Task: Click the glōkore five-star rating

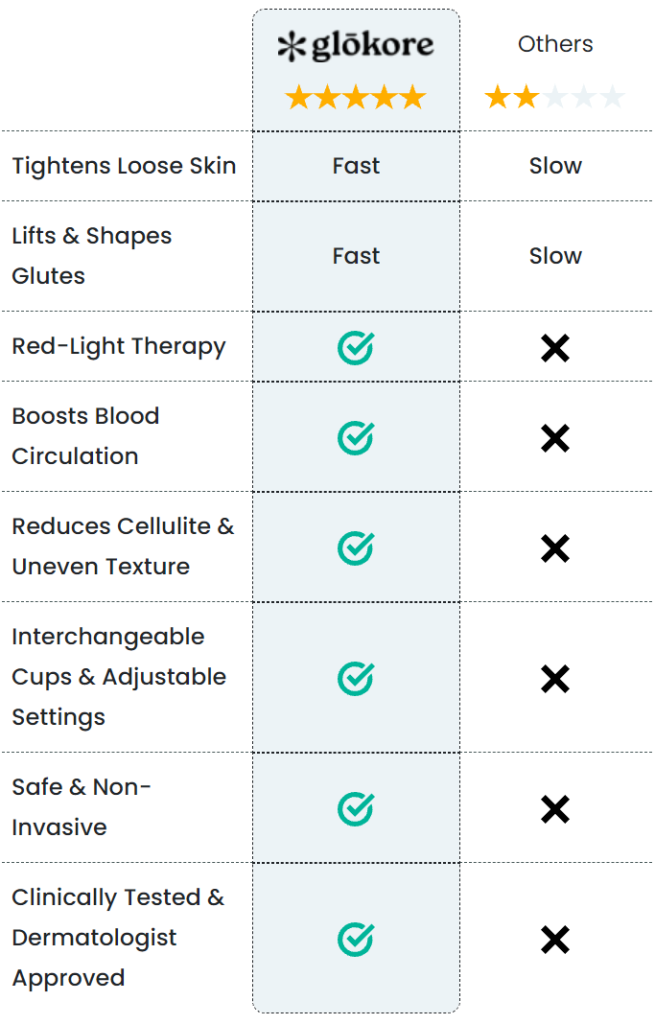Action: pyautogui.click(x=356, y=97)
